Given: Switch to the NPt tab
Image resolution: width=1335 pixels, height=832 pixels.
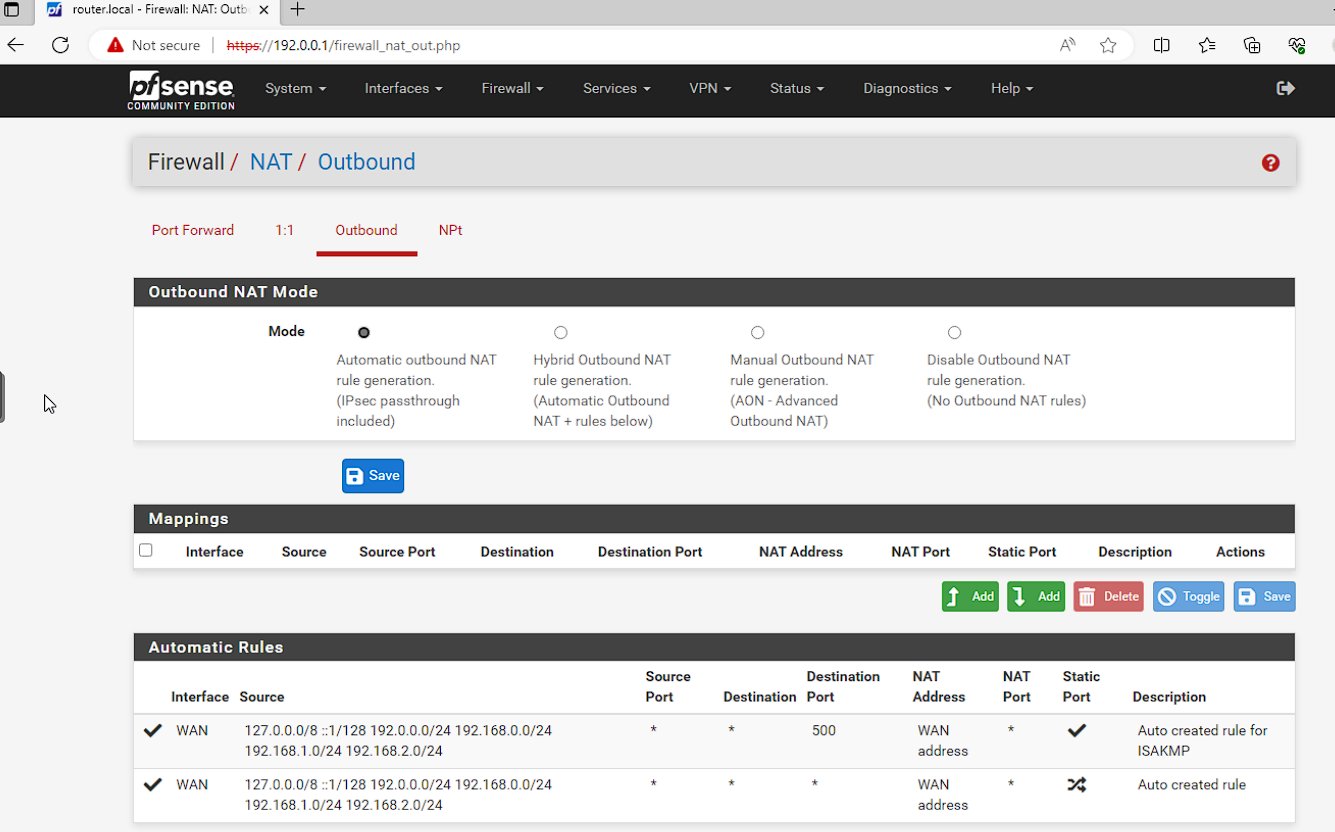Looking at the screenshot, I should pyautogui.click(x=450, y=230).
